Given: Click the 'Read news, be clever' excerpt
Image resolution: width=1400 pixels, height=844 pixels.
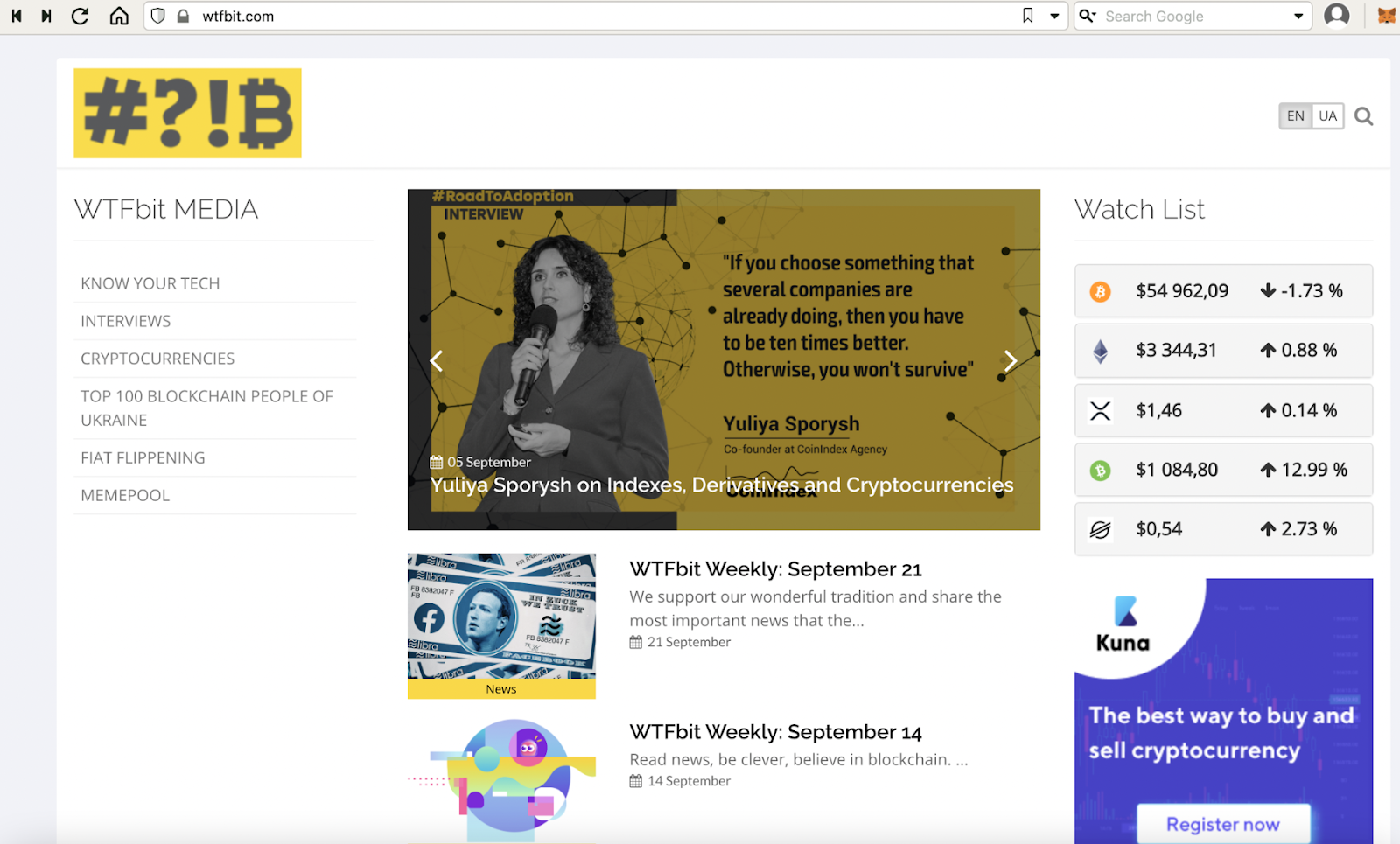Looking at the screenshot, I should tap(799, 759).
